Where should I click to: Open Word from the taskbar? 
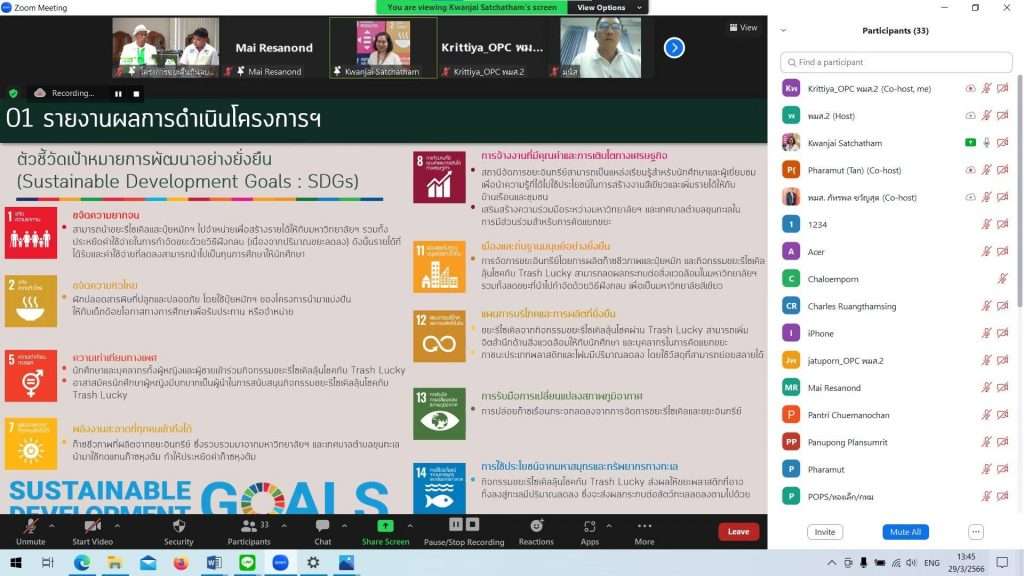click(214, 562)
